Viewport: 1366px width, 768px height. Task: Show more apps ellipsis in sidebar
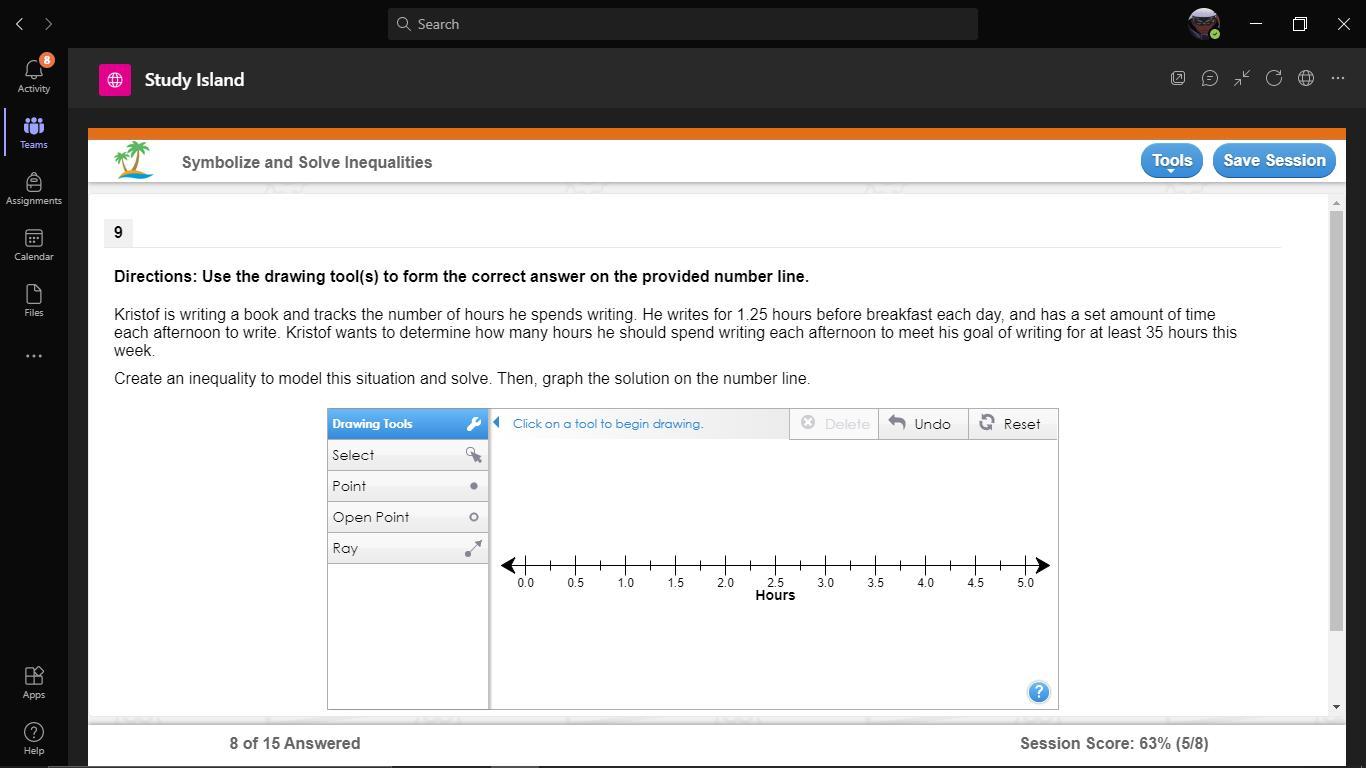tap(34, 356)
